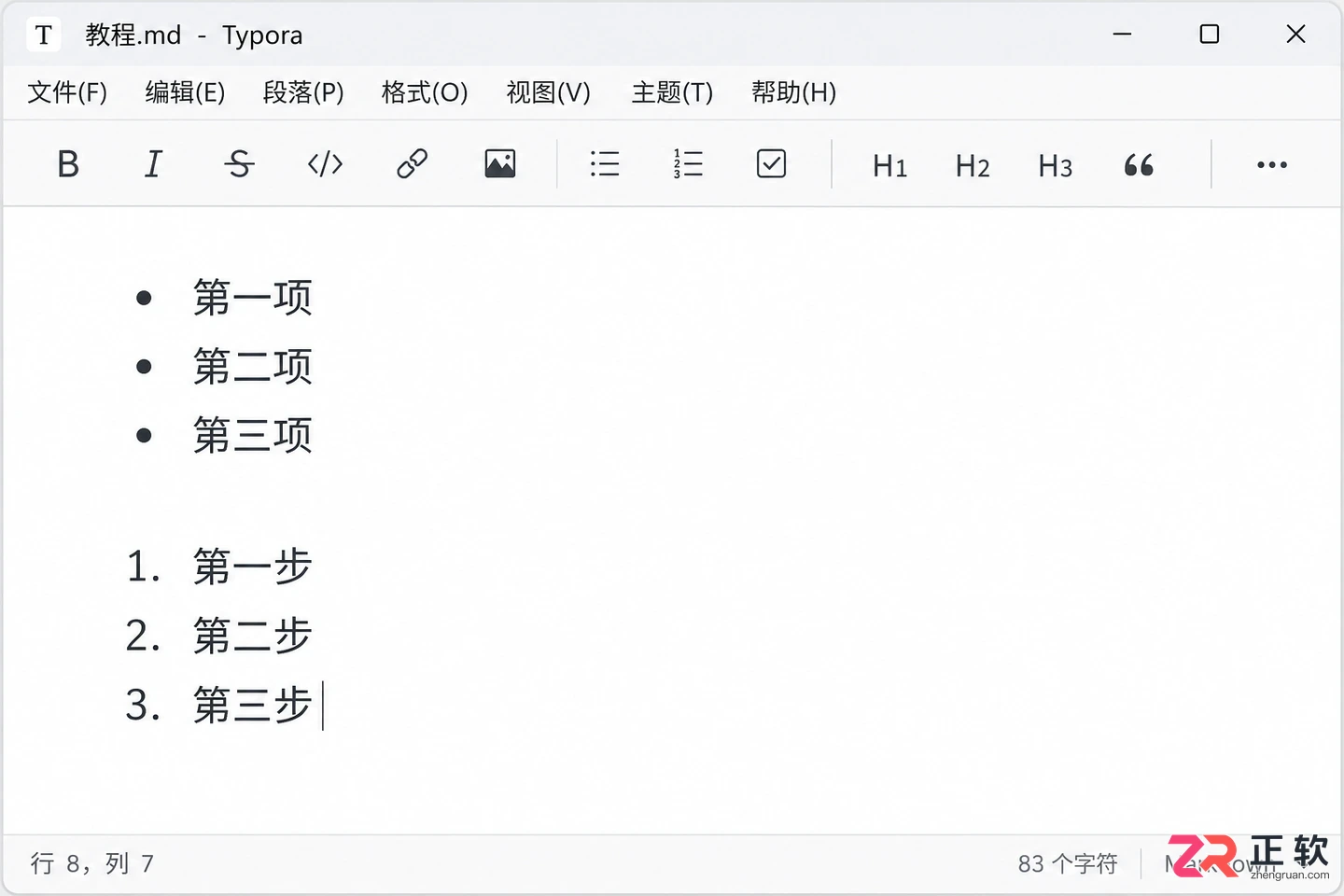Place cursor in the 第一步 numbered item
Image resolution: width=1344 pixels, height=896 pixels.
(x=252, y=567)
